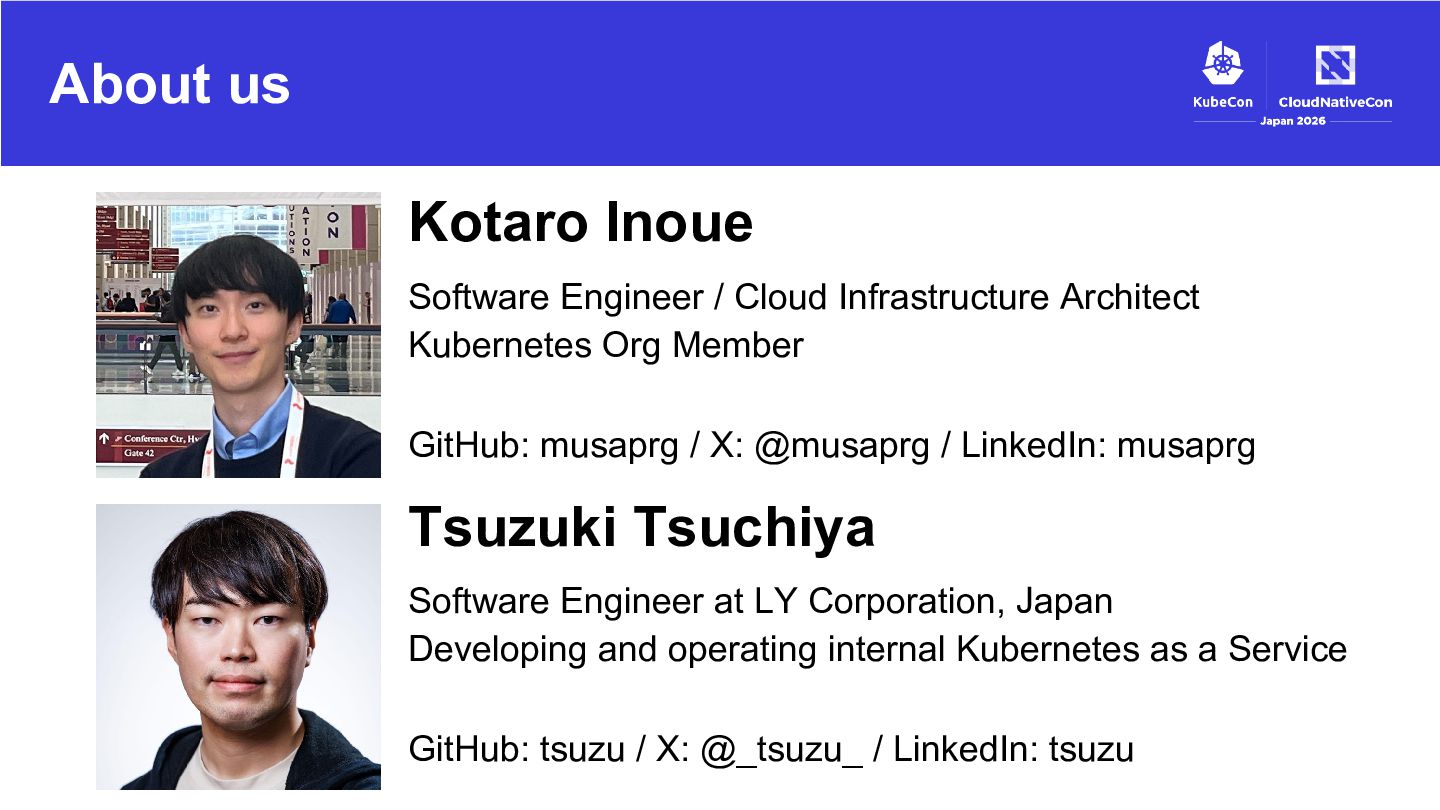Click the Kotaro Inoue name heading

coord(580,222)
